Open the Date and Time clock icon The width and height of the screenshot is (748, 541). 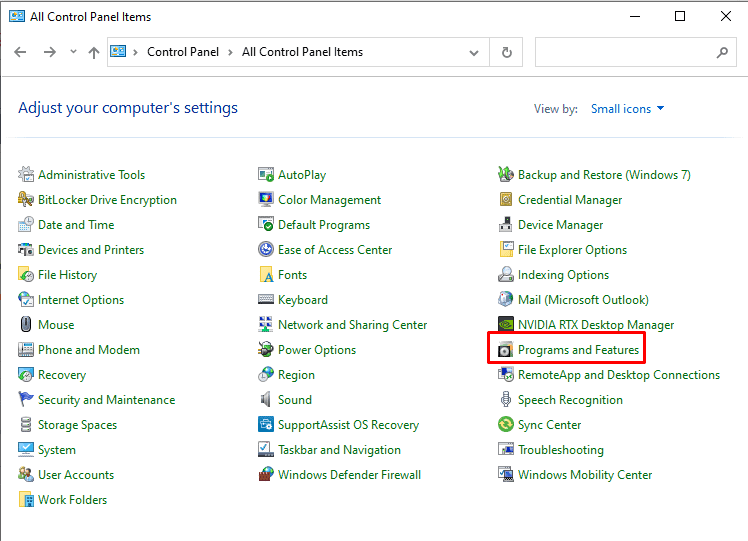tap(26, 224)
